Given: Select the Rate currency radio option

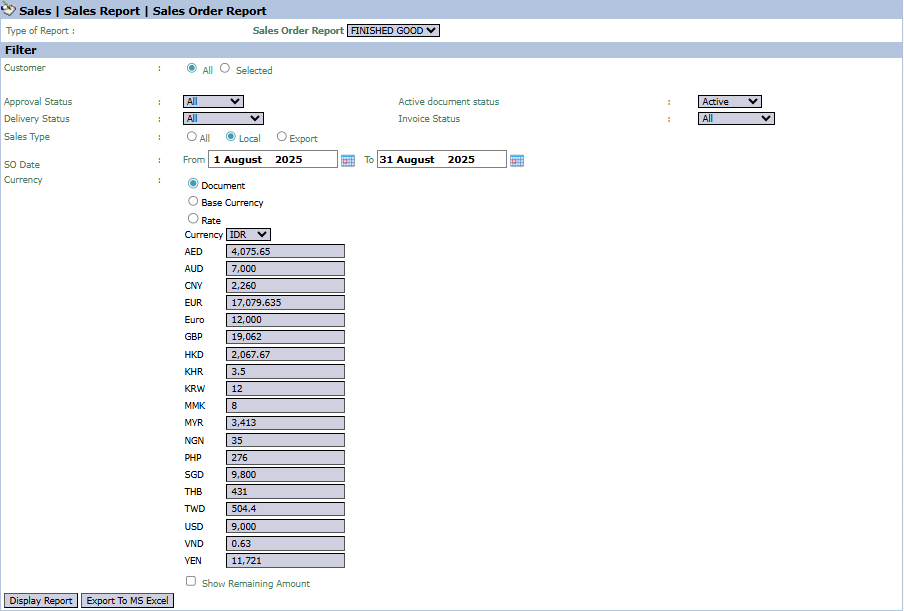Looking at the screenshot, I should pyautogui.click(x=193, y=219).
